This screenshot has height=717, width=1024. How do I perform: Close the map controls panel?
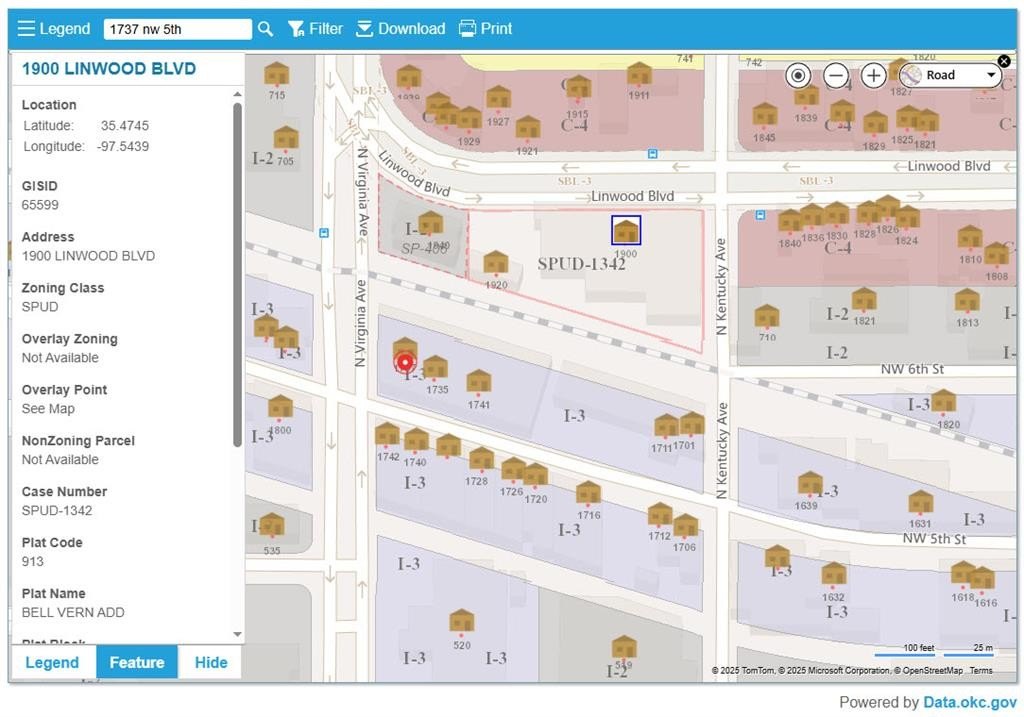pos(1004,61)
